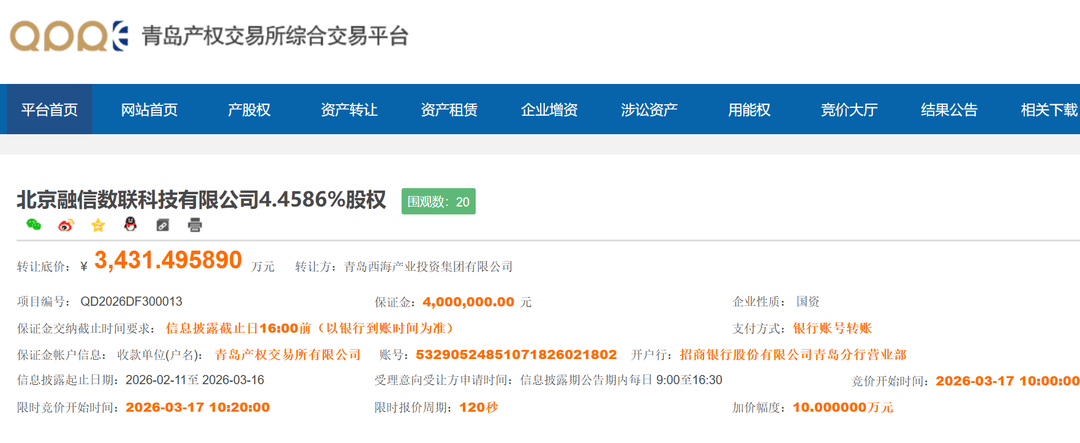Navigate to 企业增资 page
This screenshot has height=443, width=1080.
pos(549,110)
